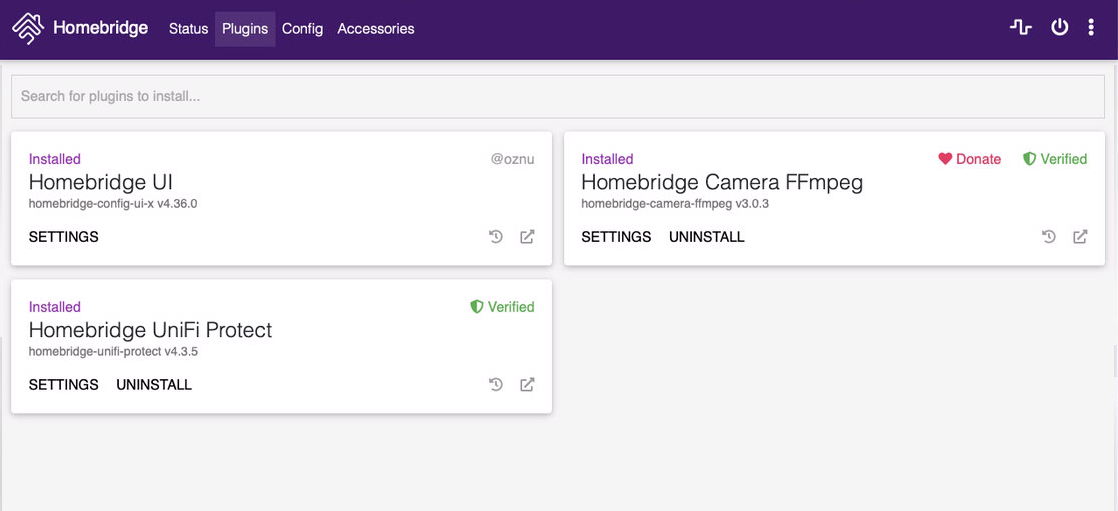Open version history for Camera FFmpeg
This screenshot has width=1118, height=511.
point(1049,237)
